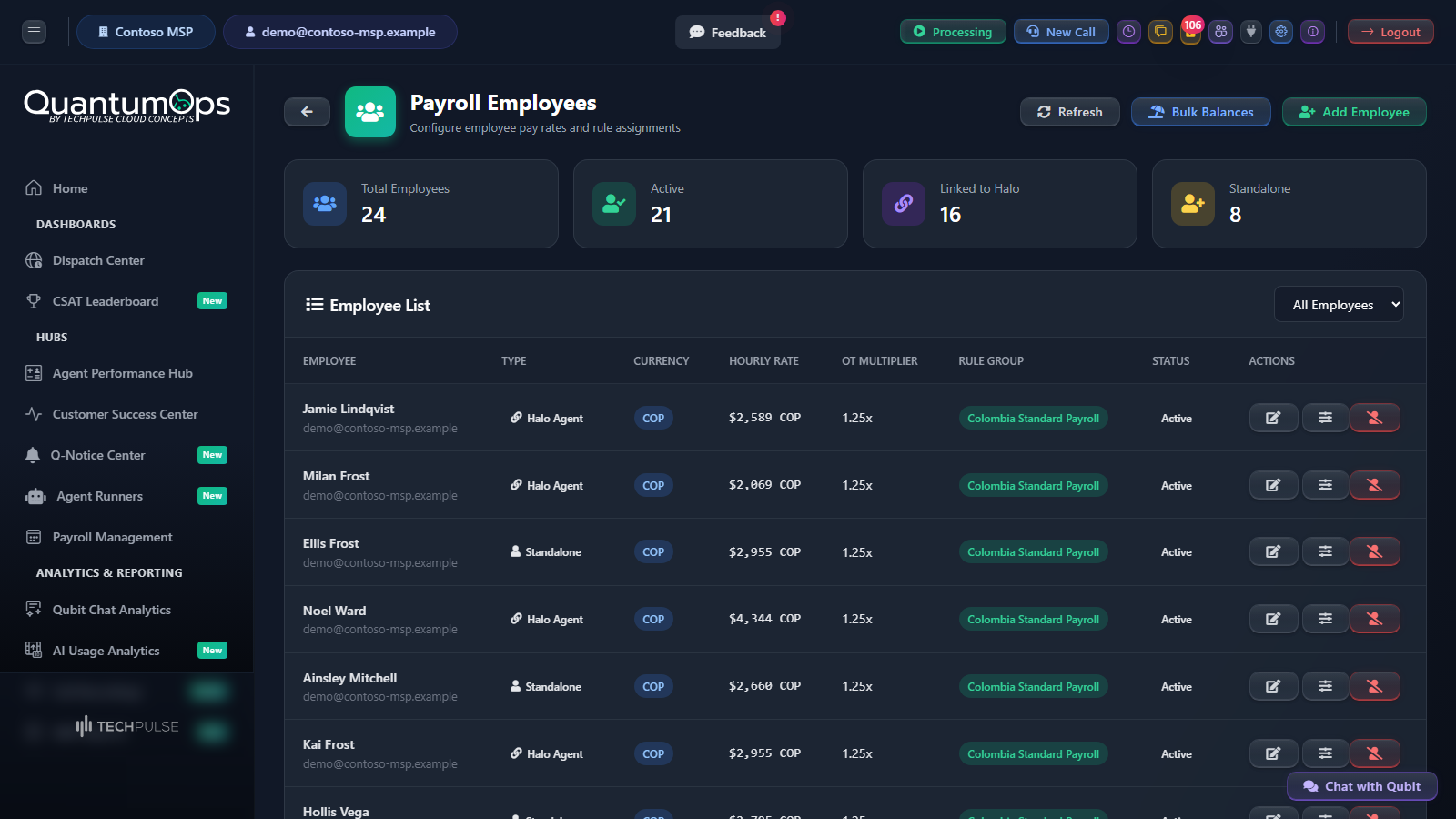
Task: Toggle the hamburger sidebar menu
Action: [x=34, y=32]
